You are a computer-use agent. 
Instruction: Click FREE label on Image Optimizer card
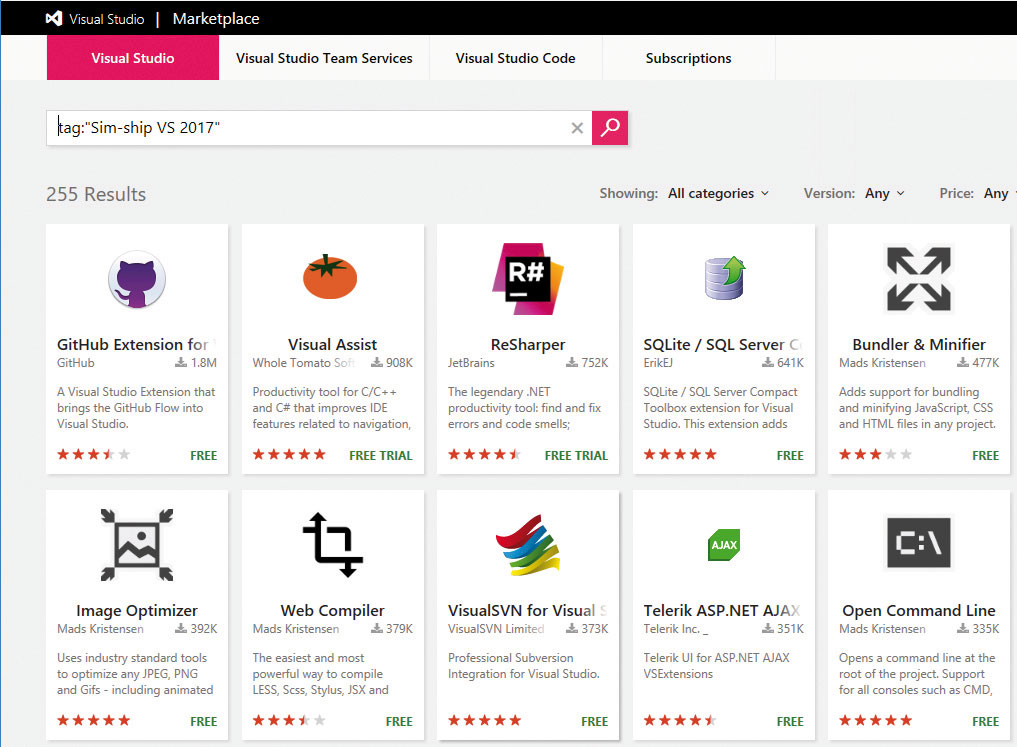click(204, 721)
